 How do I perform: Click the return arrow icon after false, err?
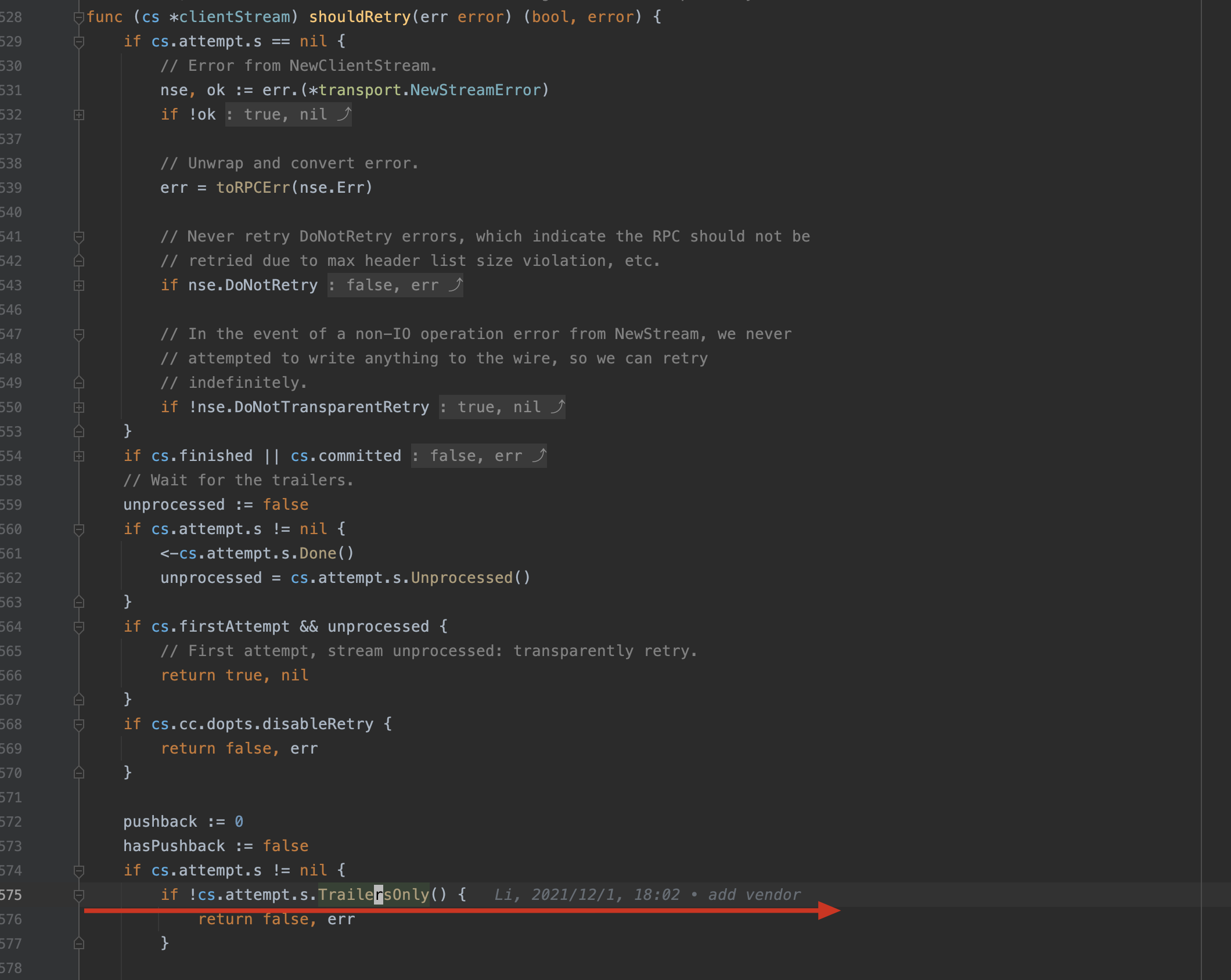[x=455, y=285]
